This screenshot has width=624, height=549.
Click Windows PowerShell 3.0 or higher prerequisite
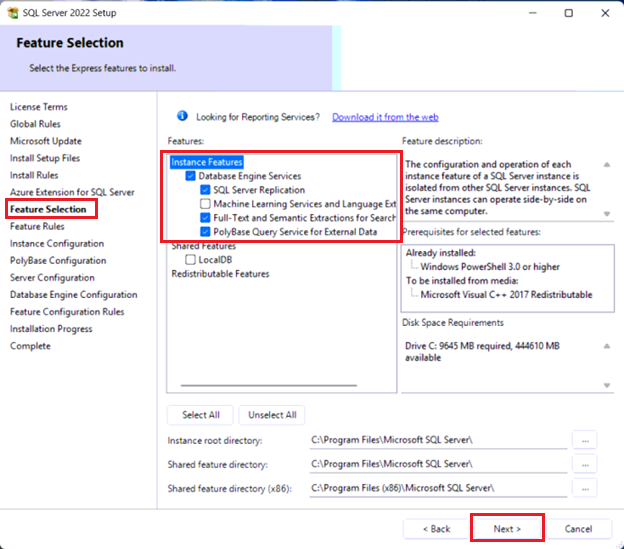(490, 267)
